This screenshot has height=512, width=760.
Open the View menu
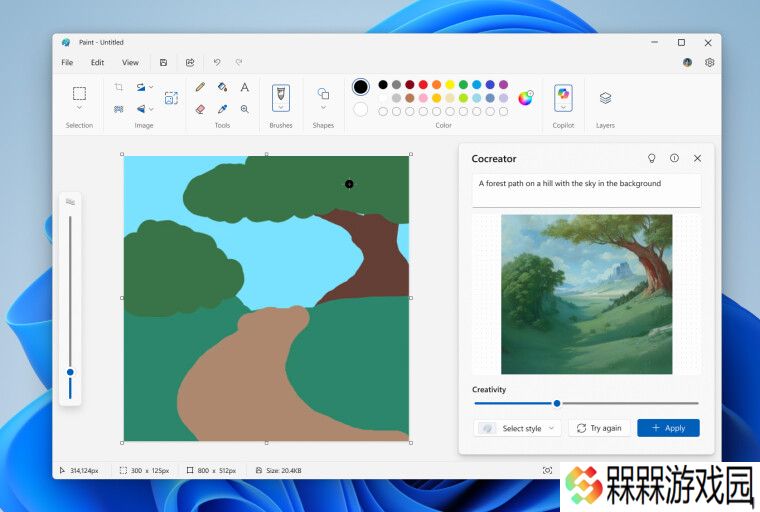click(x=130, y=63)
